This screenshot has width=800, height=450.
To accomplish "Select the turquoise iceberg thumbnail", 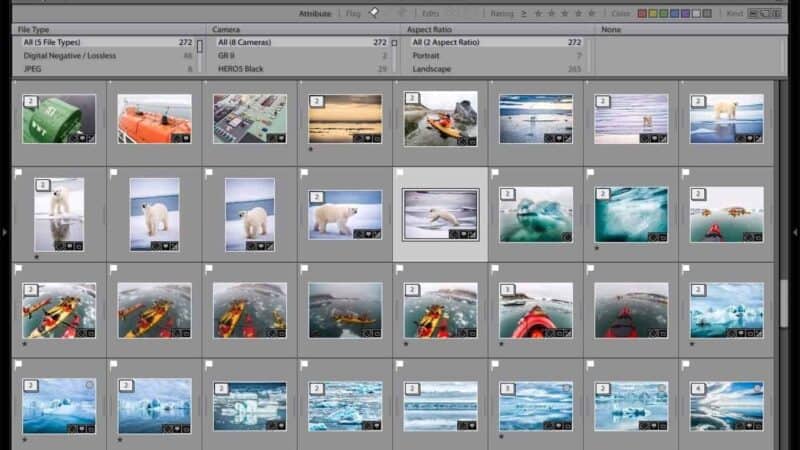I will (x=536, y=214).
